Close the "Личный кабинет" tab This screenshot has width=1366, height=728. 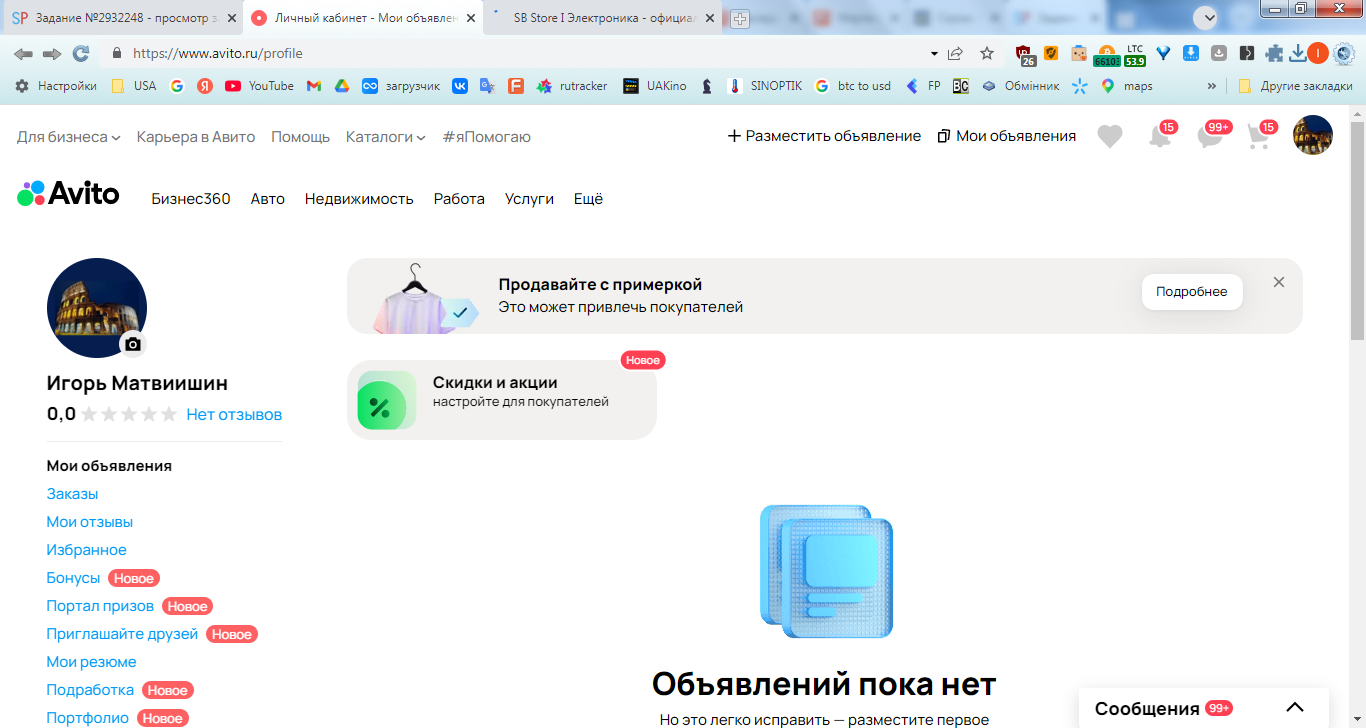(x=471, y=18)
